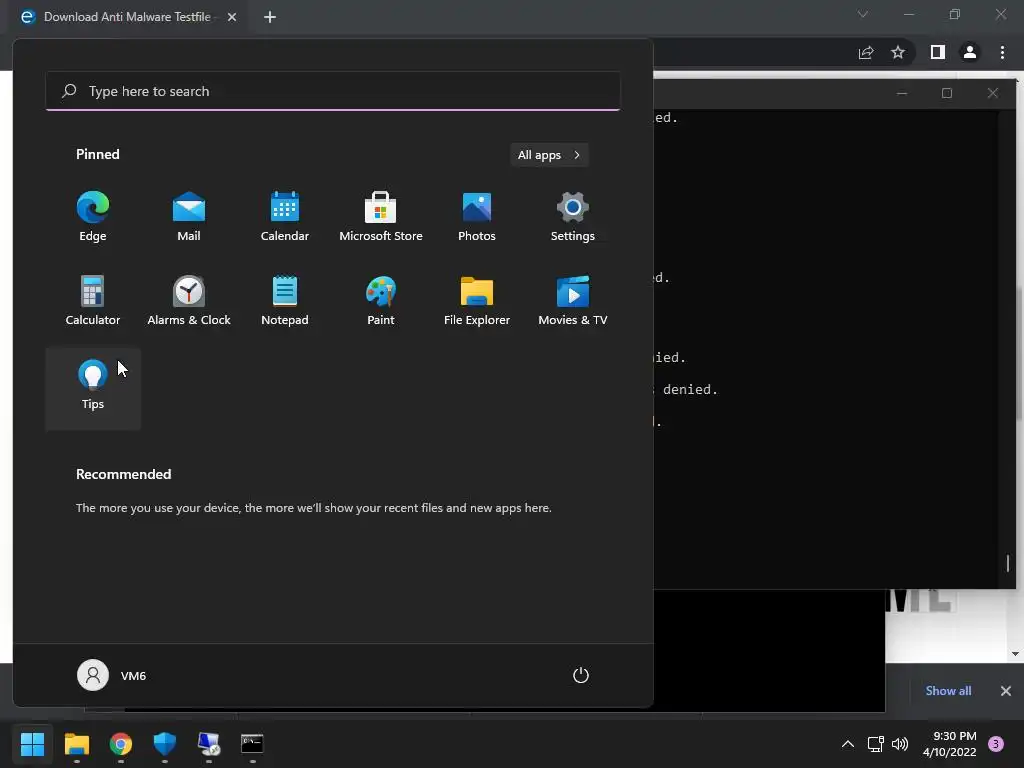
Task: Bookmark this page with the star icon
Action: 898,52
